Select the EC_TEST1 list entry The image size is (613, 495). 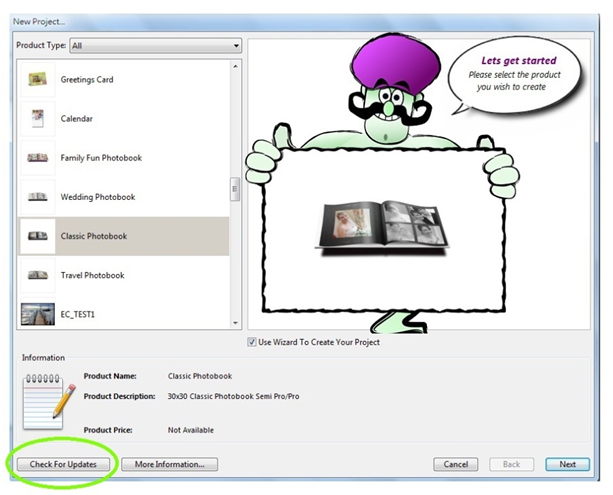[x=124, y=314]
